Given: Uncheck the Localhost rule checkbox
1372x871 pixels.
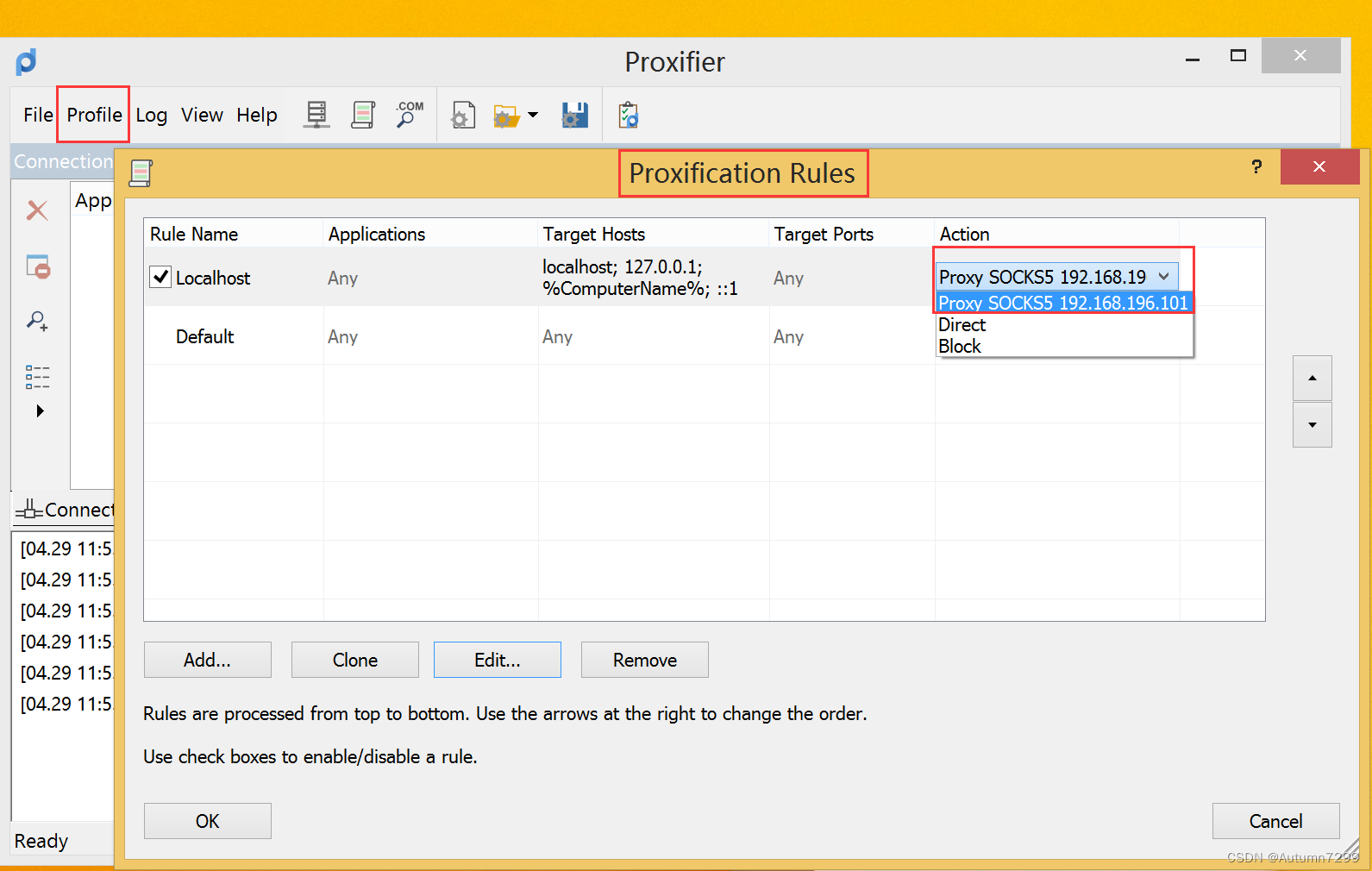Looking at the screenshot, I should click(x=160, y=277).
